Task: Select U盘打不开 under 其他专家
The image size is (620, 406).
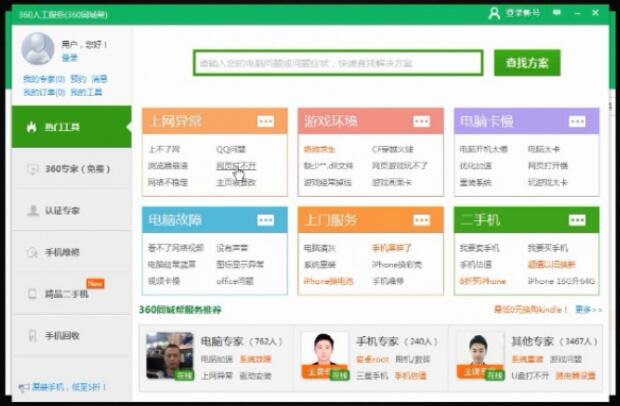Action: [530, 376]
